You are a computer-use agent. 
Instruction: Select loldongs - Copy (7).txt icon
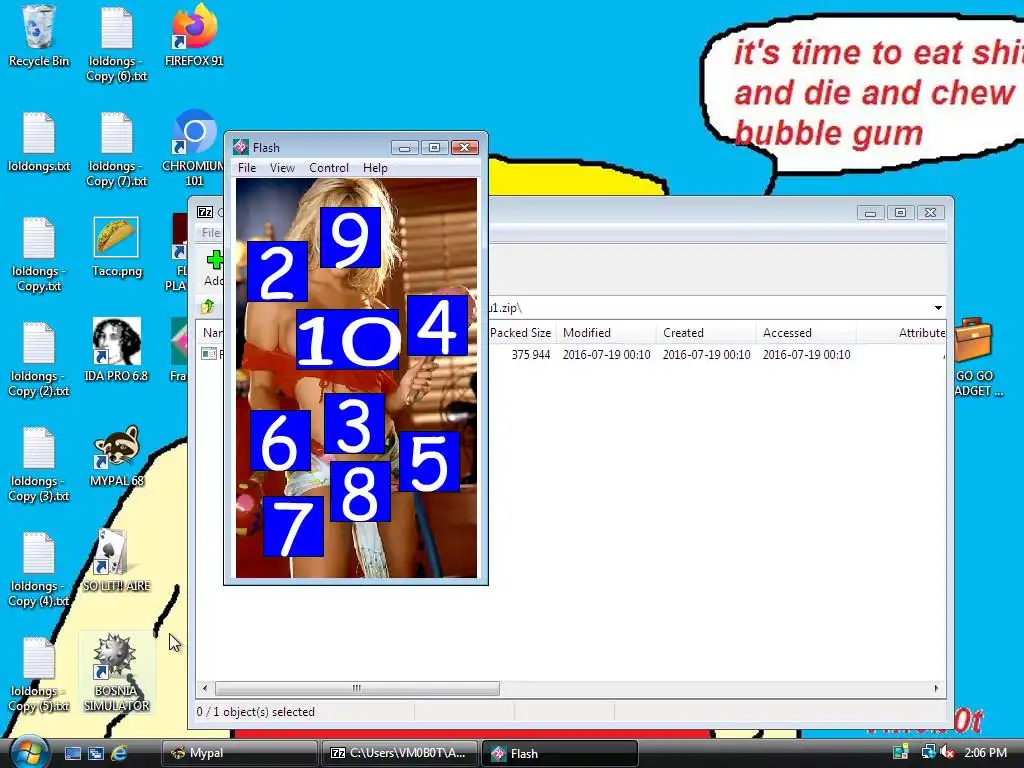(117, 150)
